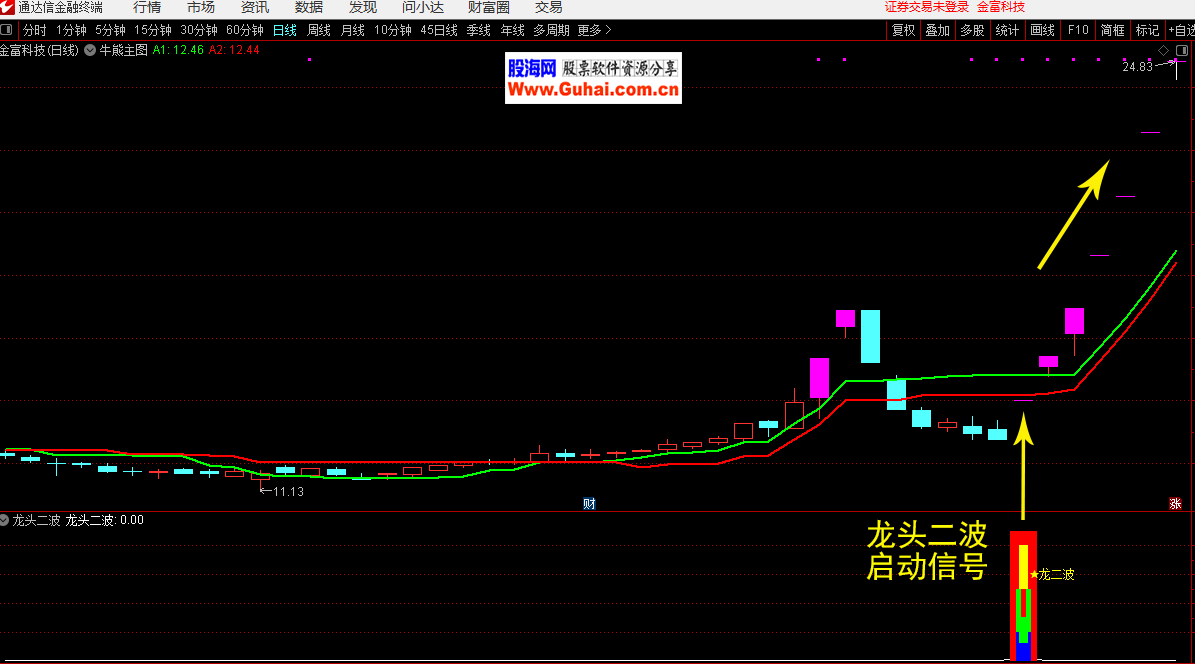Image resolution: width=1195 pixels, height=664 pixels.
Task: Click the diamond marker icon top right
Action: coord(1164,50)
